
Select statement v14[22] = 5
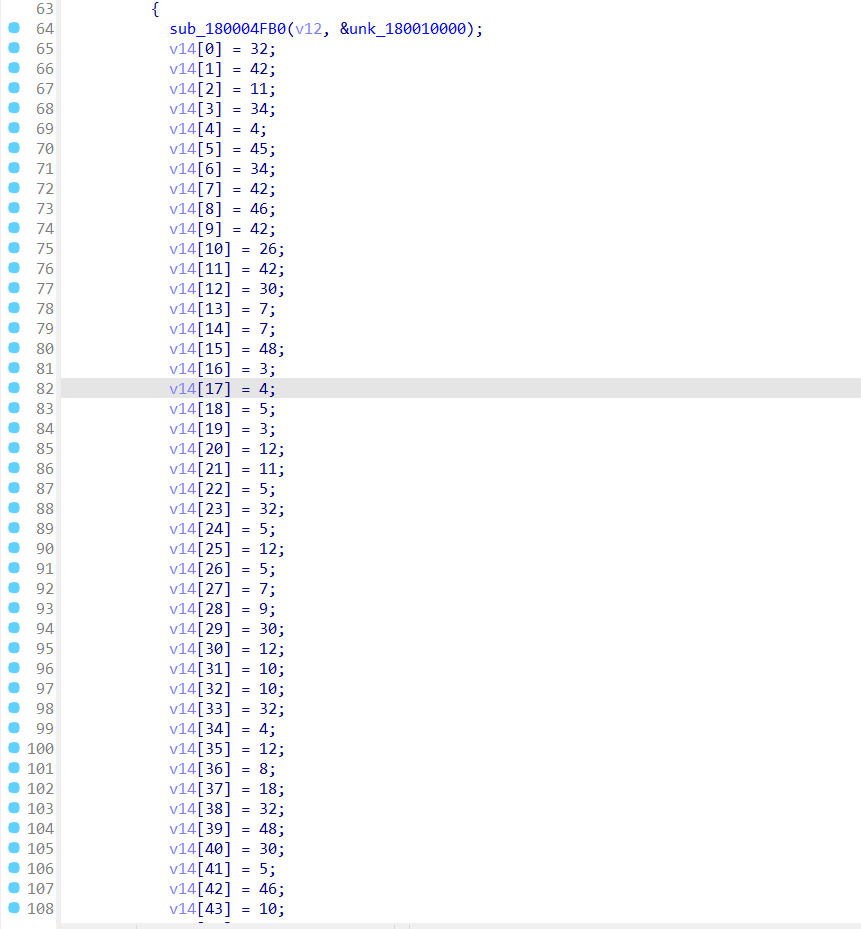(x=222, y=489)
